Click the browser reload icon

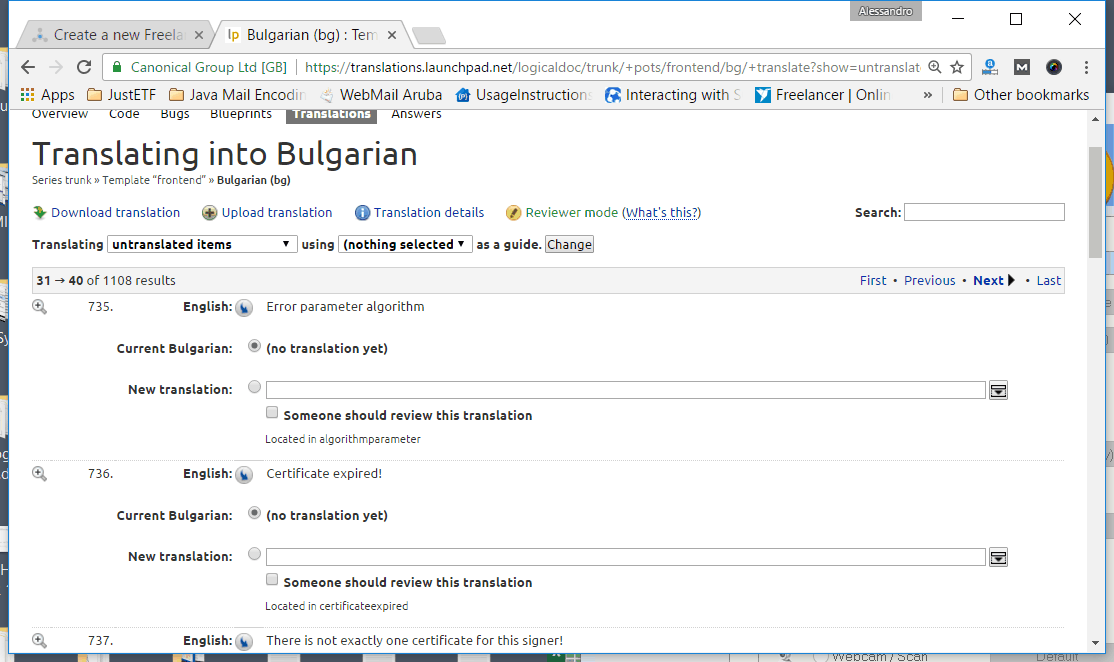(84, 67)
